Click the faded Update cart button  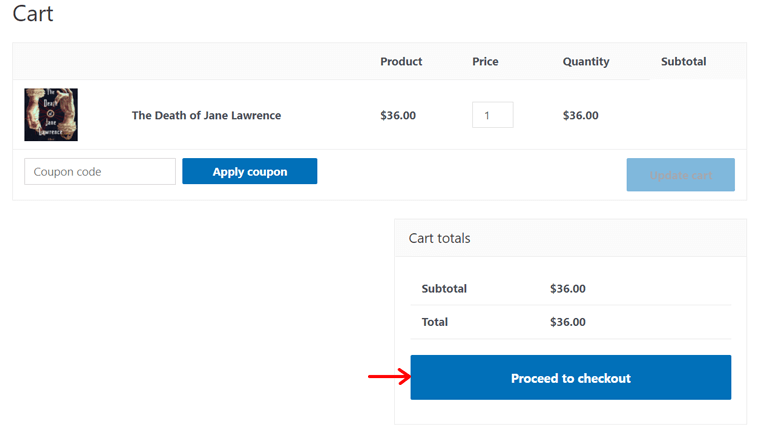pos(680,175)
